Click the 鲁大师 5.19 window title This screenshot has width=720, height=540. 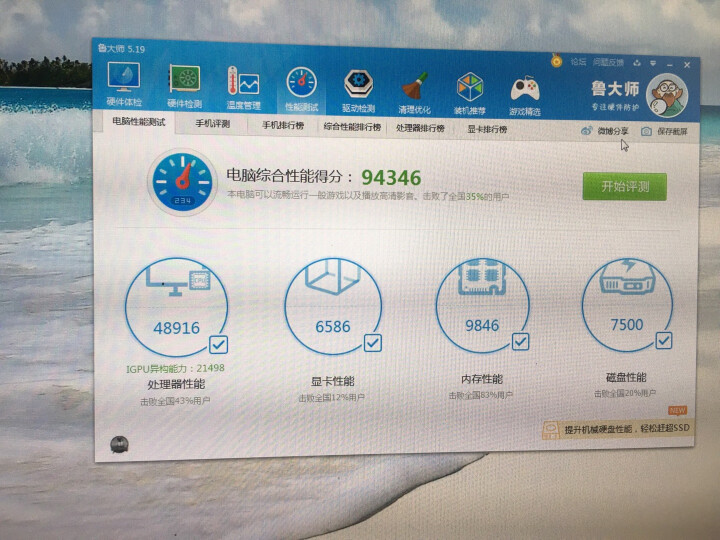tap(121, 48)
